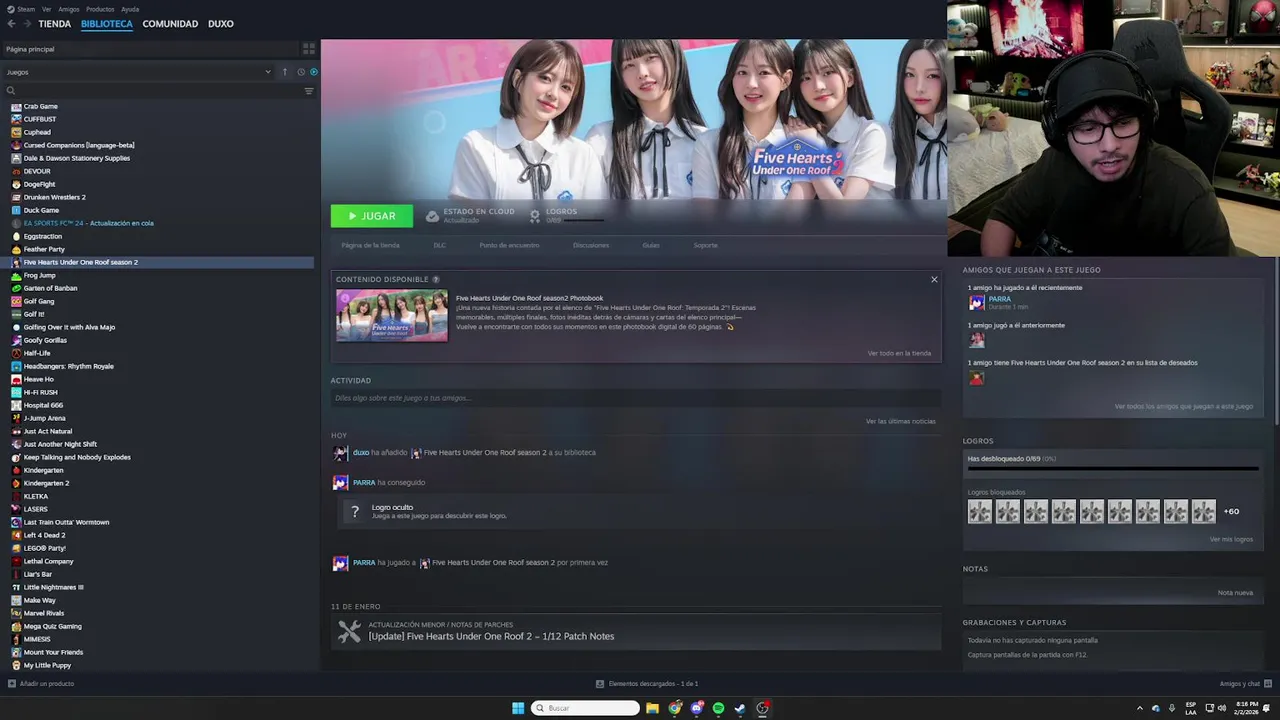The width and height of the screenshot is (1280, 720).
Task: Click the achievements progress bar
Action: [1112, 467]
